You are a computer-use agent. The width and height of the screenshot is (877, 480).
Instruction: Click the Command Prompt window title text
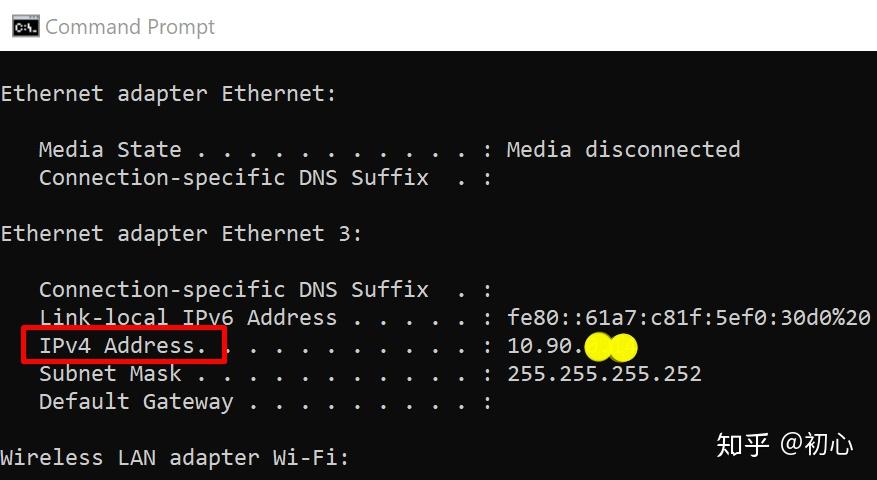(x=130, y=27)
